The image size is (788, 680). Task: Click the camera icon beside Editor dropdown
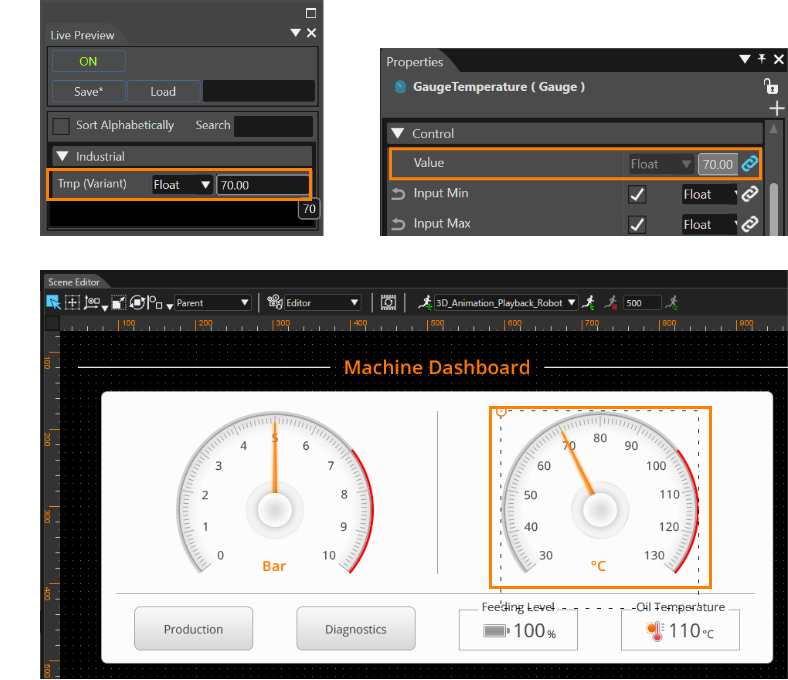[x=274, y=302]
